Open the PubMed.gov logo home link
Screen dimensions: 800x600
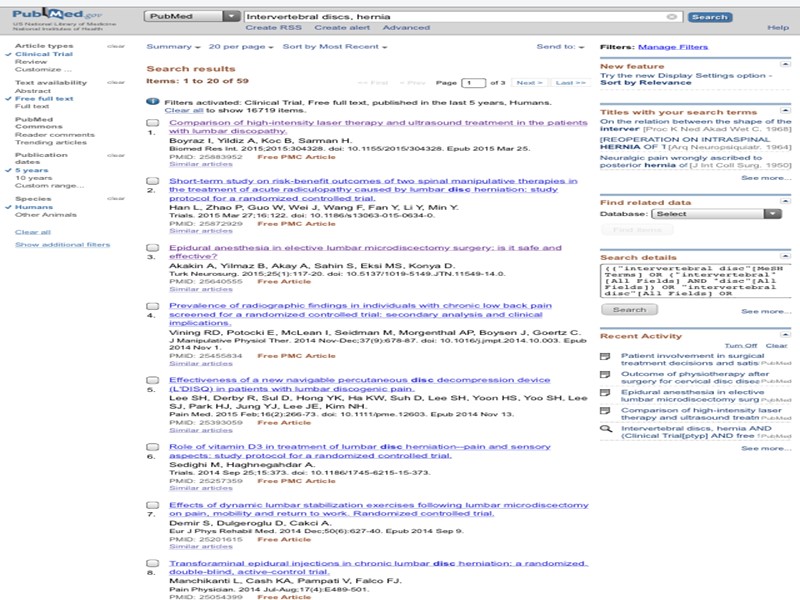click(57, 14)
